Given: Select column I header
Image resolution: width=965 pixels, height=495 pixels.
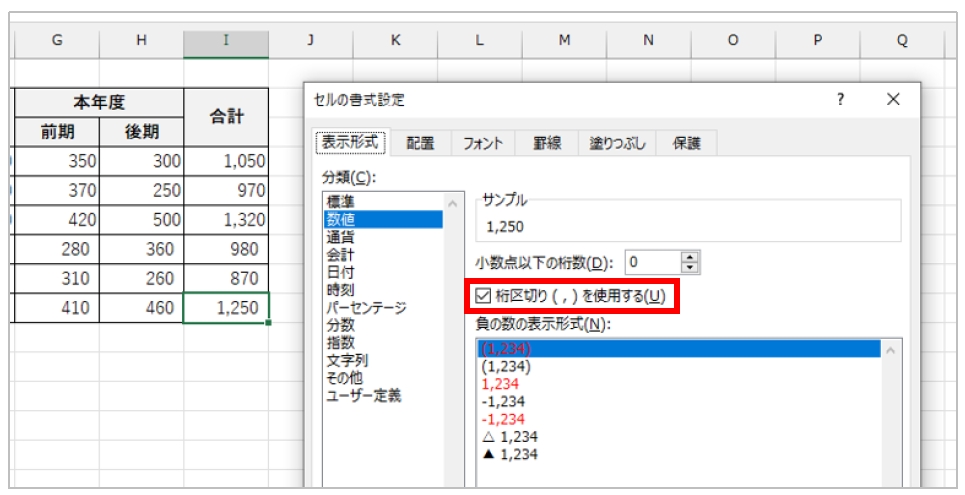Looking at the screenshot, I should coord(226,41).
